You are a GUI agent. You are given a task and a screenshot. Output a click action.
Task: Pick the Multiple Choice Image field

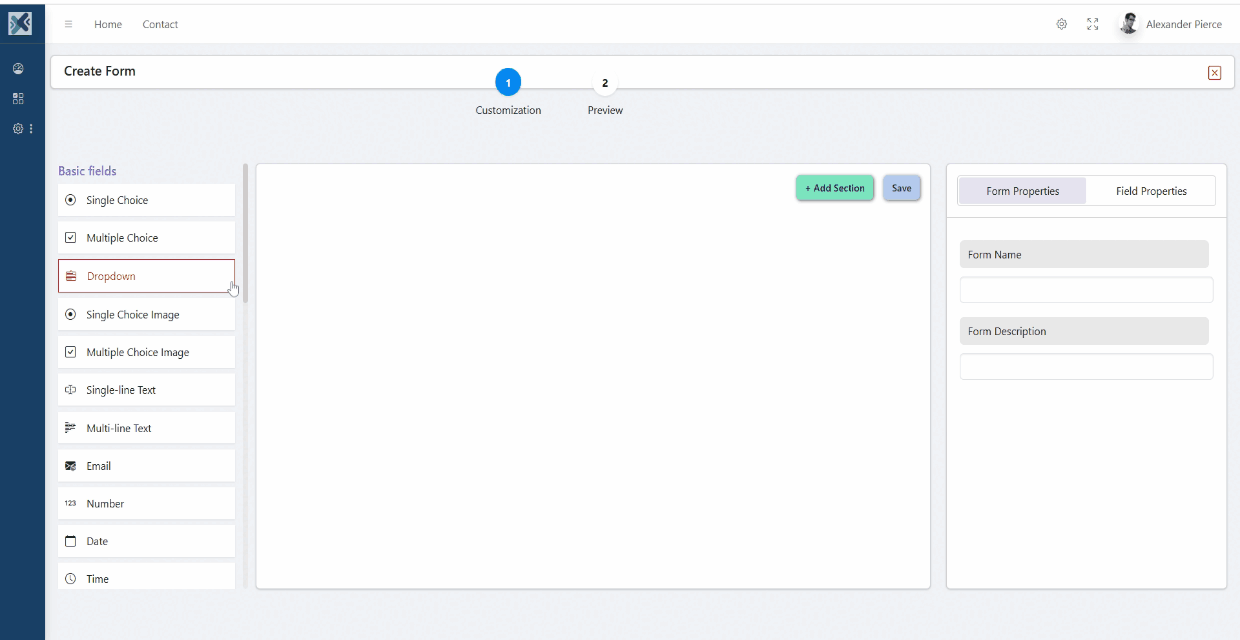146,352
